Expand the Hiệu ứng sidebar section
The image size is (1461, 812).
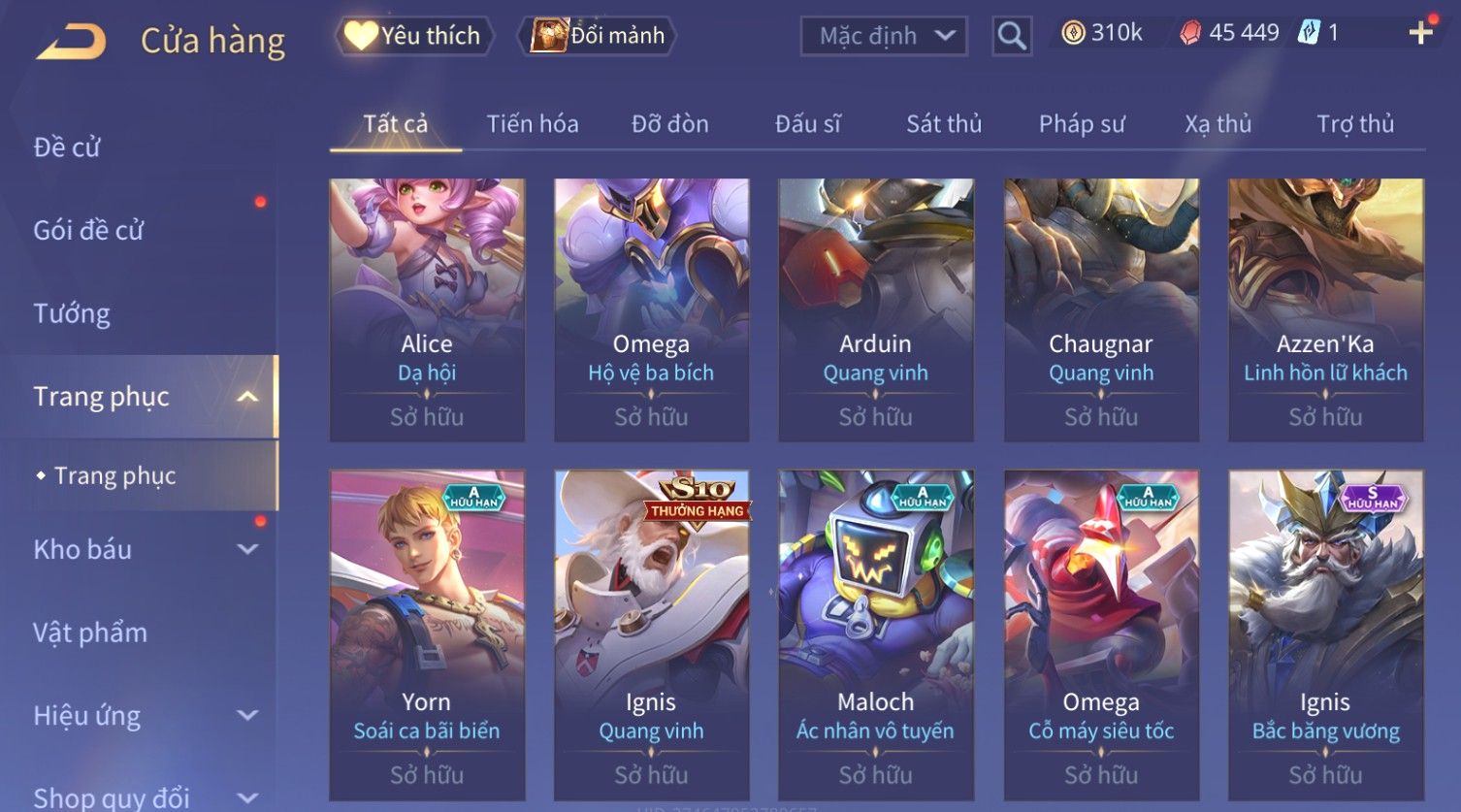point(248,716)
